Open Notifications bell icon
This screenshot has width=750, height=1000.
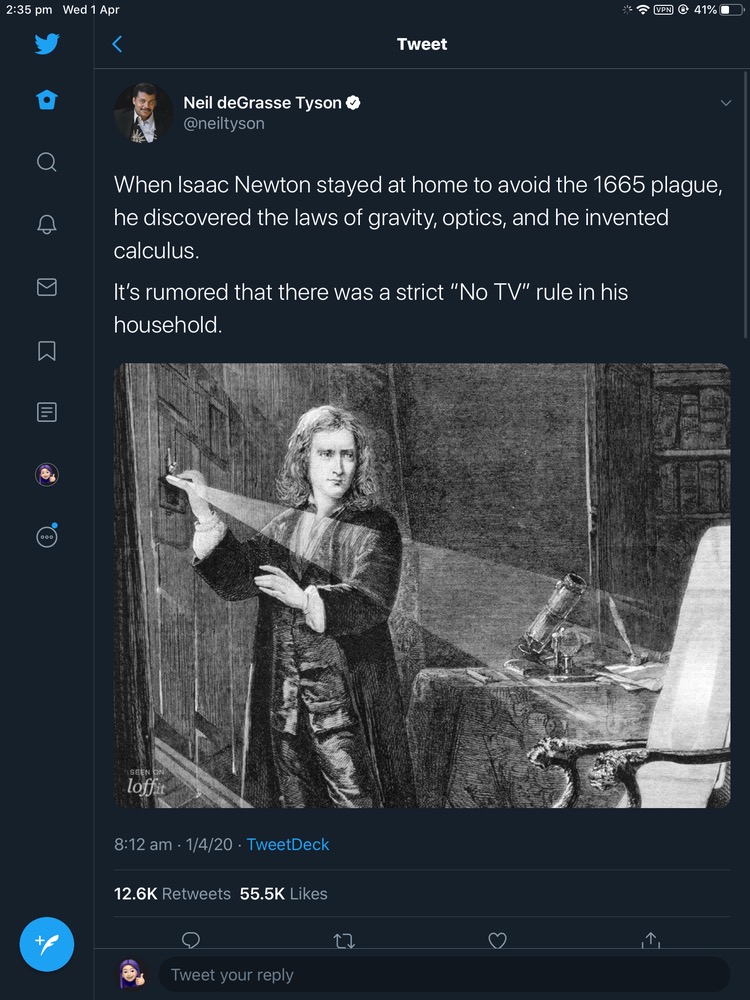pos(46,225)
